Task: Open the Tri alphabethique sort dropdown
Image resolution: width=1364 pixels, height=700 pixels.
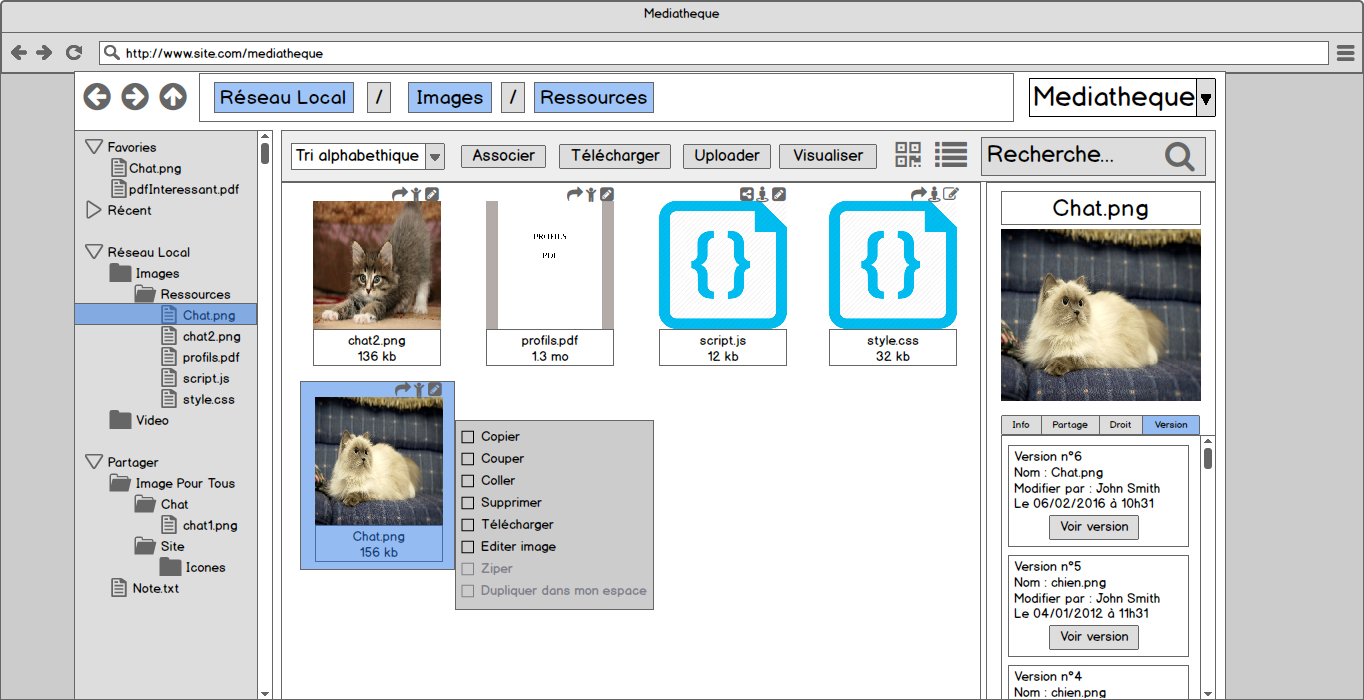Action: 435,156
